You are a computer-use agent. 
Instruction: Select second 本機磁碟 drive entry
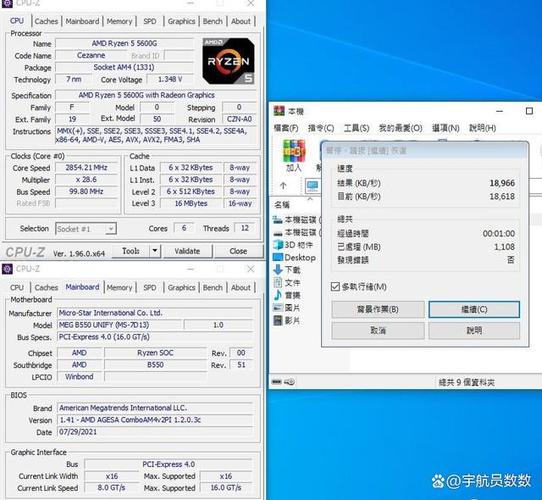(x=297, y=233)
